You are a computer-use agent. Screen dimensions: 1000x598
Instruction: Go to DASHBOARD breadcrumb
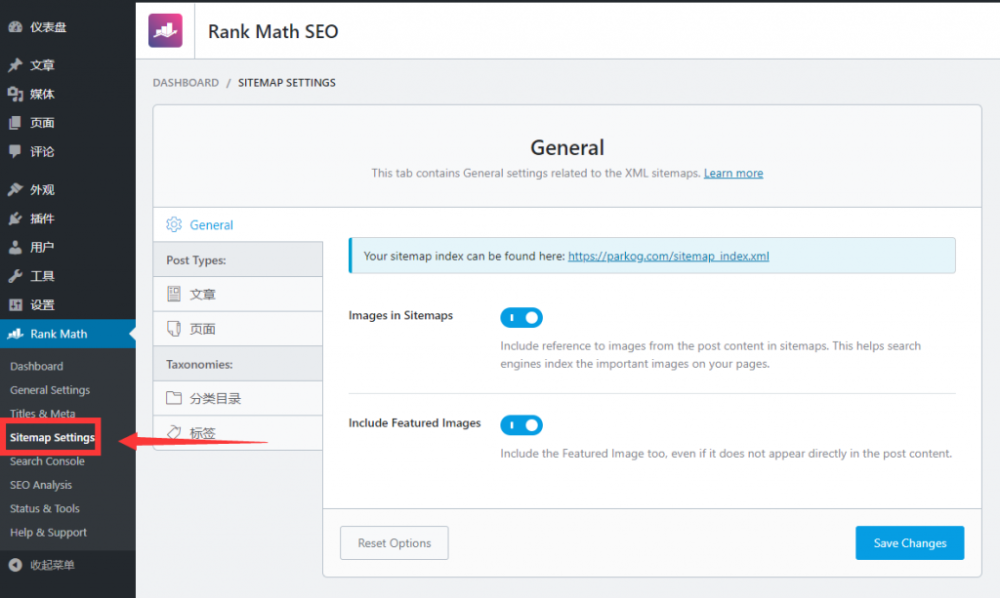pos(185,83)
